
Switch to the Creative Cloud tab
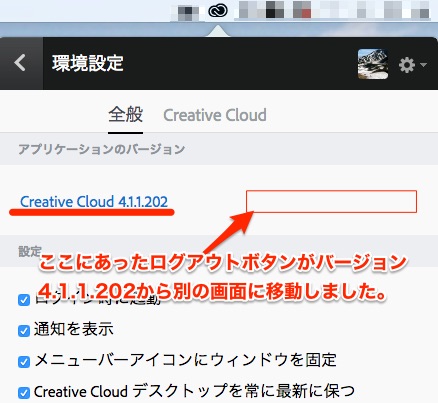pos(215,115)
